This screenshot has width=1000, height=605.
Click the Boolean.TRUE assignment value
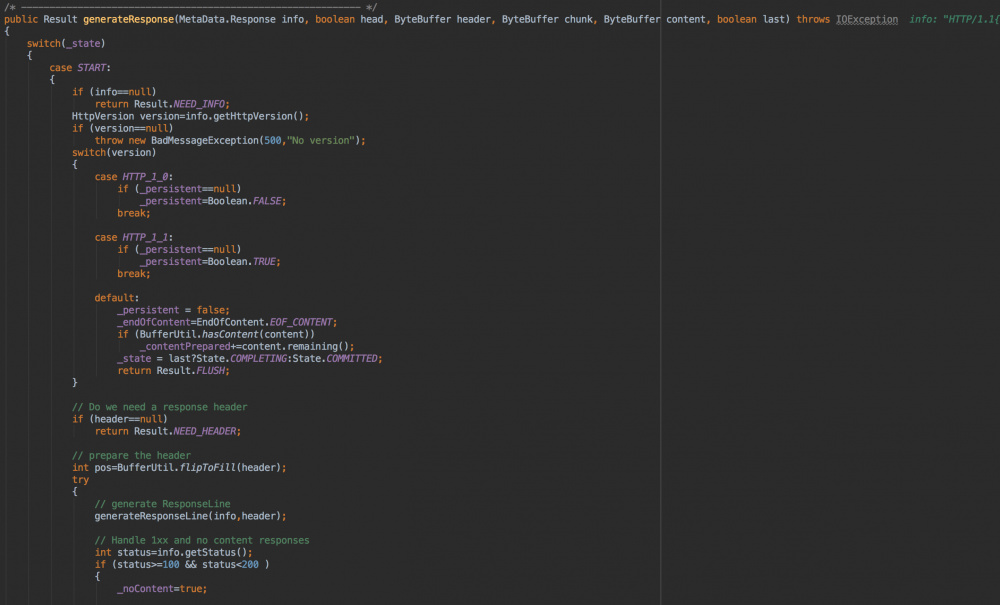[x=244, y=261]
